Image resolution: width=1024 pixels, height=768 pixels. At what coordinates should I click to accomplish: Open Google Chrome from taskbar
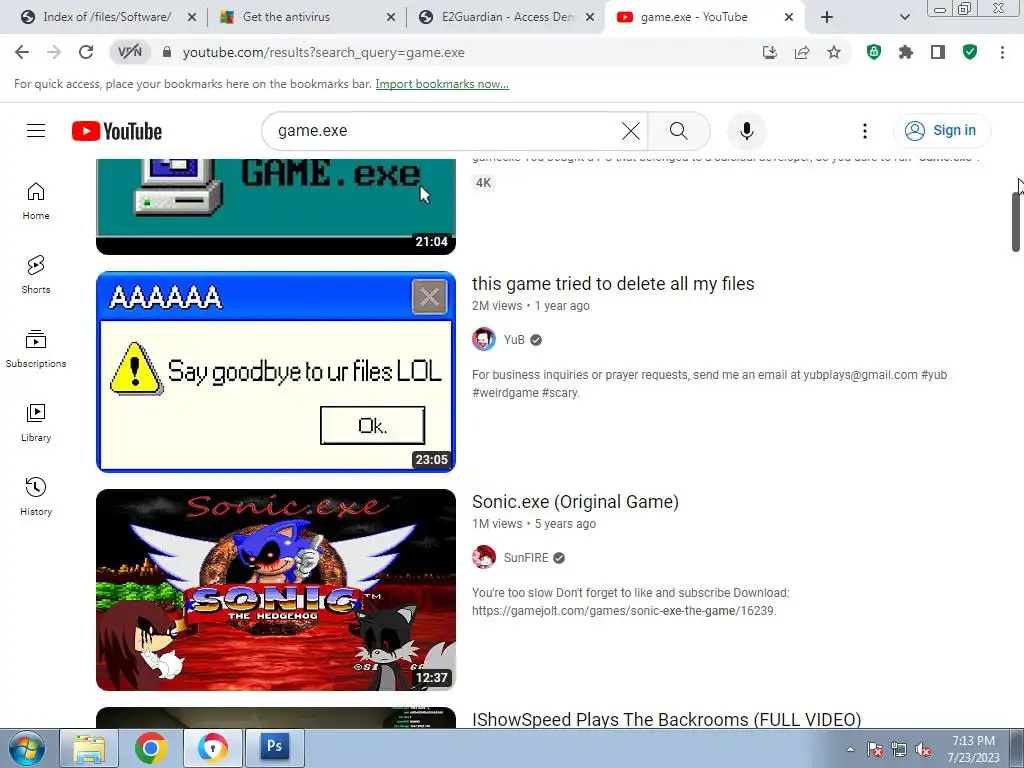tap(151, 748)
